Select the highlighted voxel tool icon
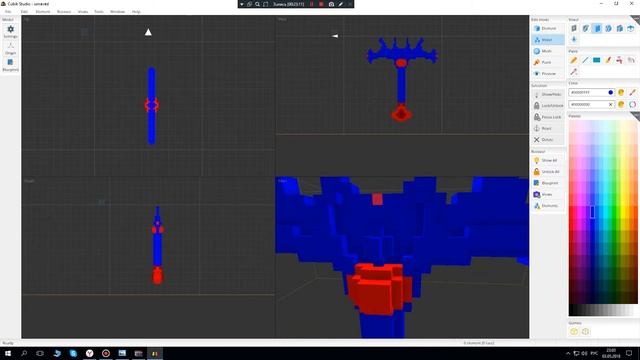 597,28
